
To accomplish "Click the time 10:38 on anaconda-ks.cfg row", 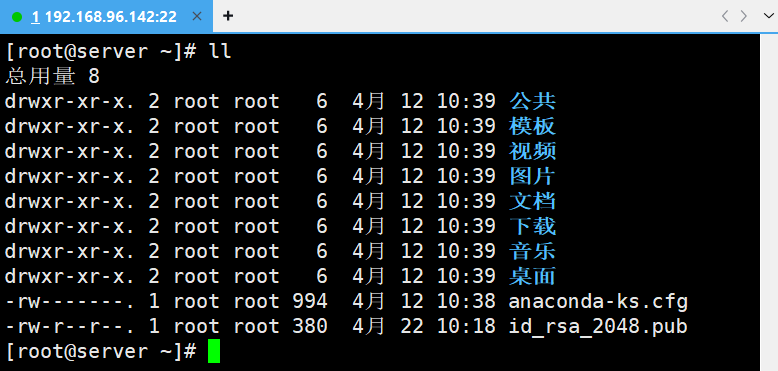I will click(x=466, y=302).
